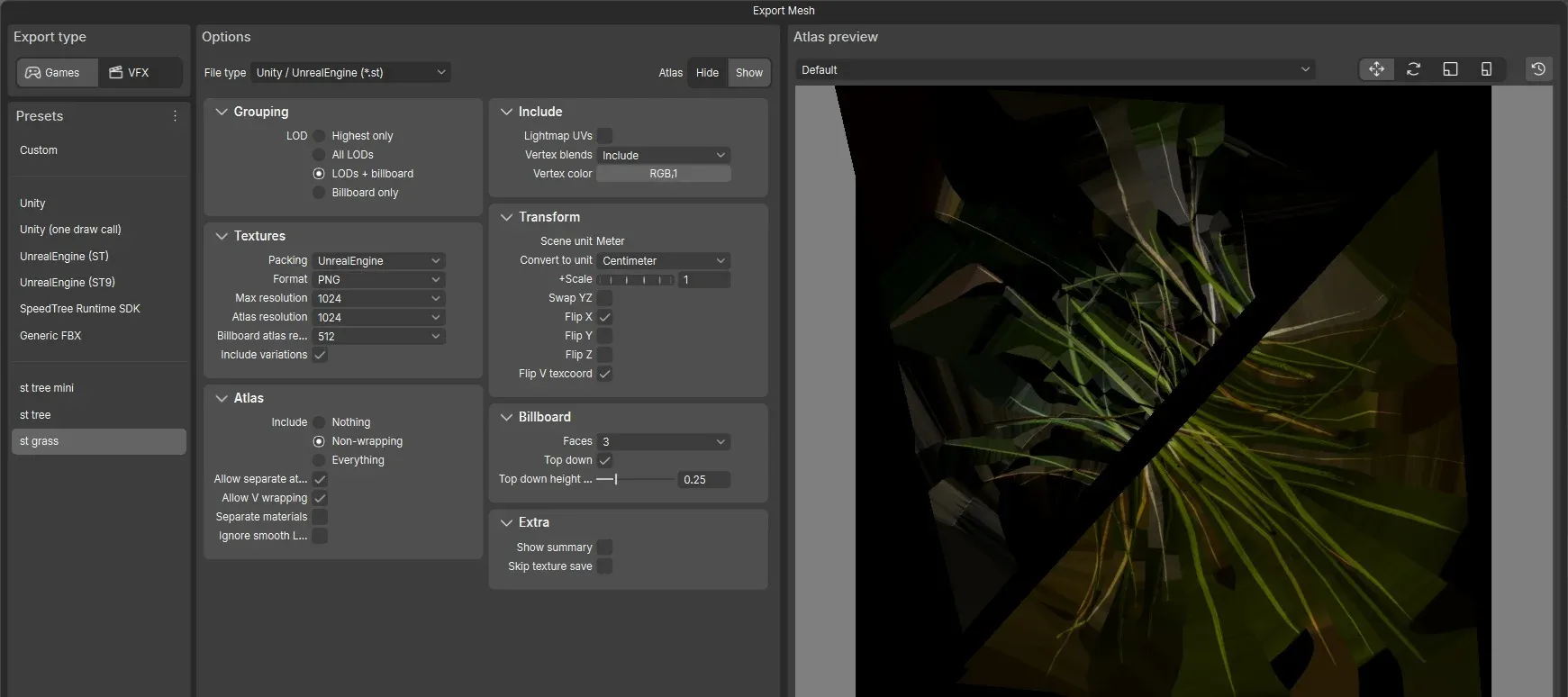Screen dimensions: 1568x697
Task: Open the Presets three-dot options menu
Action: pos(175,116)
